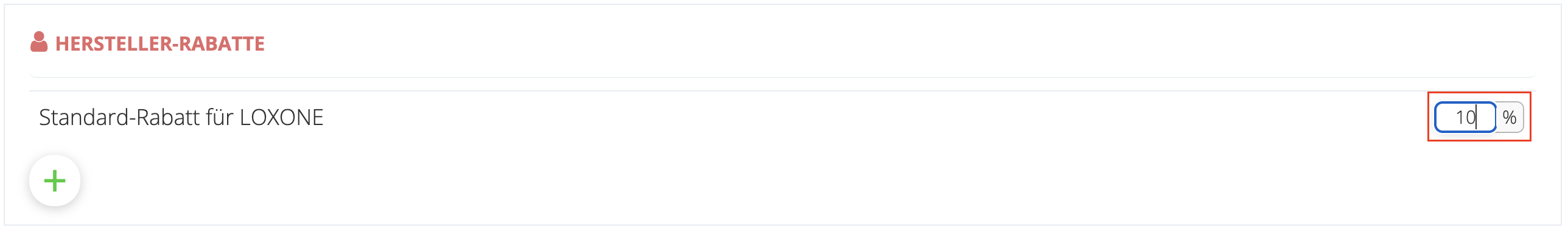Click the circular add-entry button below LOXONE

tap(55, 181)
